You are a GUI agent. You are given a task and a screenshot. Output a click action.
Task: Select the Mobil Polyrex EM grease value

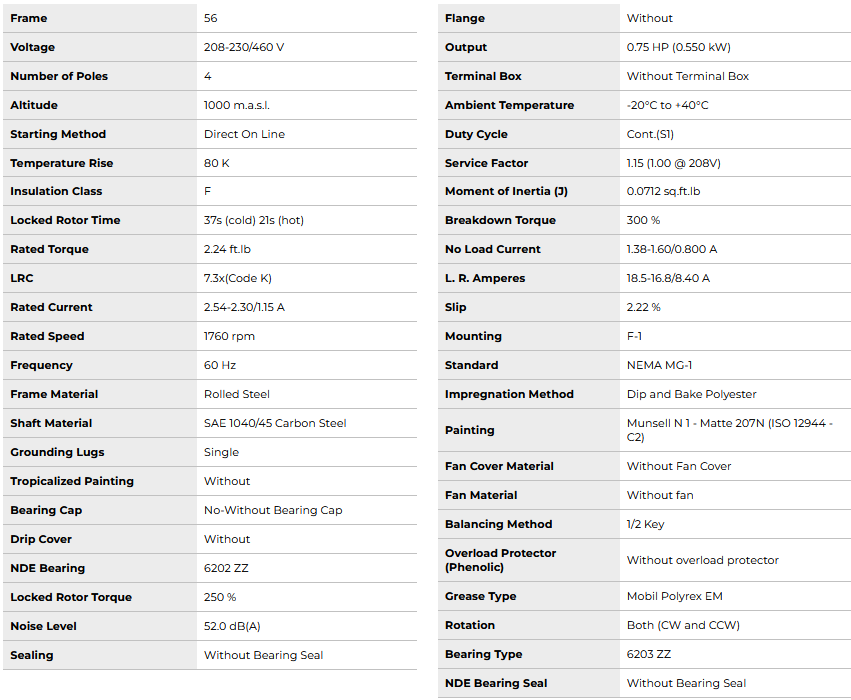(674, 596)
